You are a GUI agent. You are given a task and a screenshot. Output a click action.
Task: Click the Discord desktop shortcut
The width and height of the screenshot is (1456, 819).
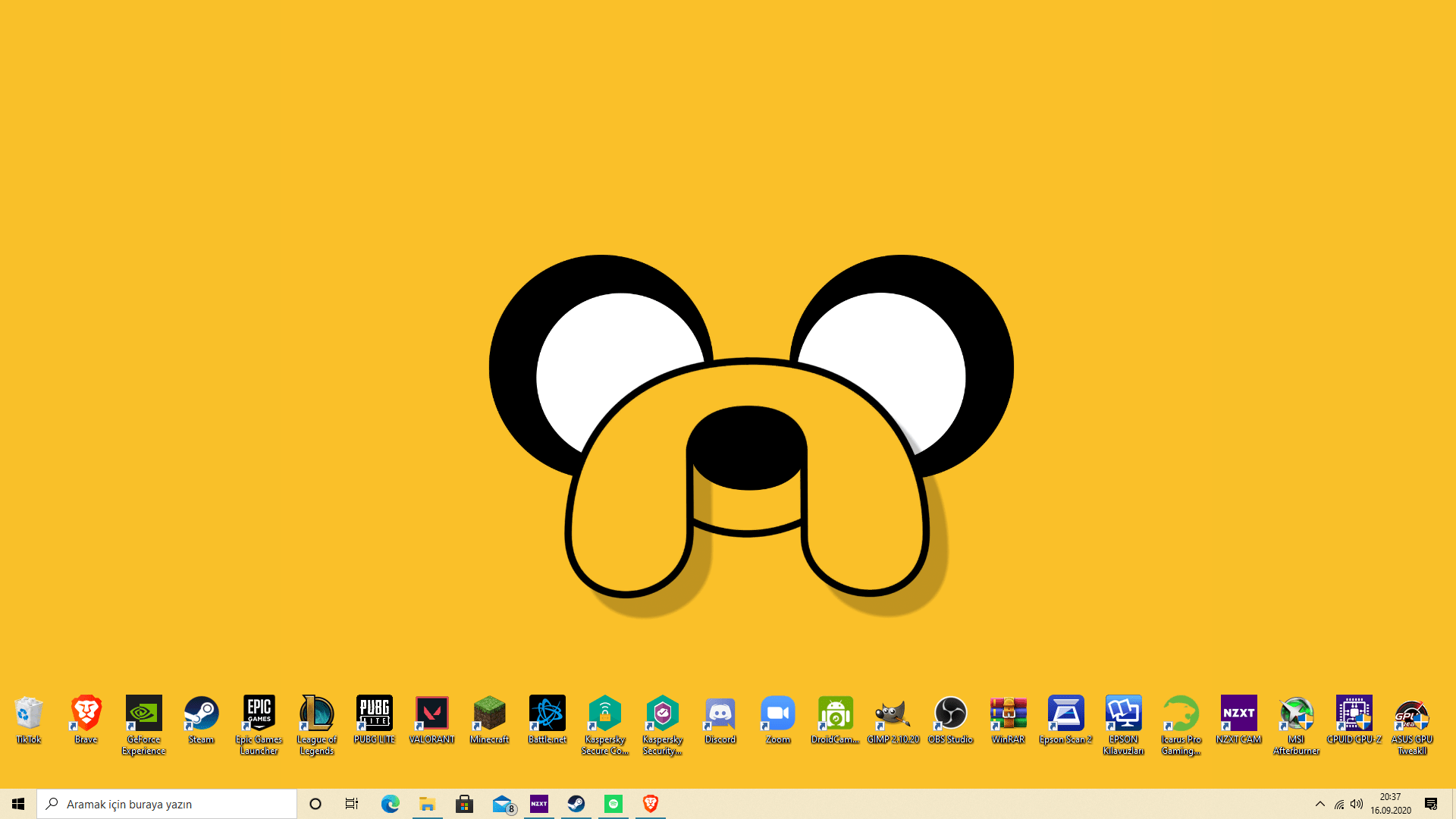pyautogui.click(x=720, y=714)
